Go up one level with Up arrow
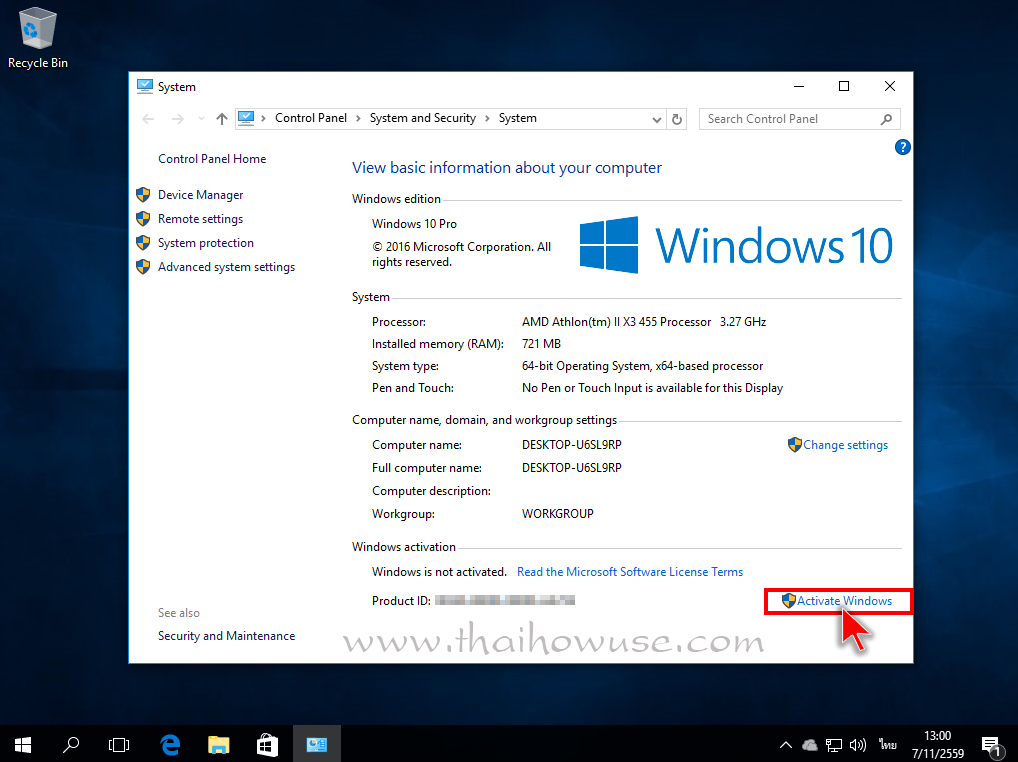 (222, 119)
